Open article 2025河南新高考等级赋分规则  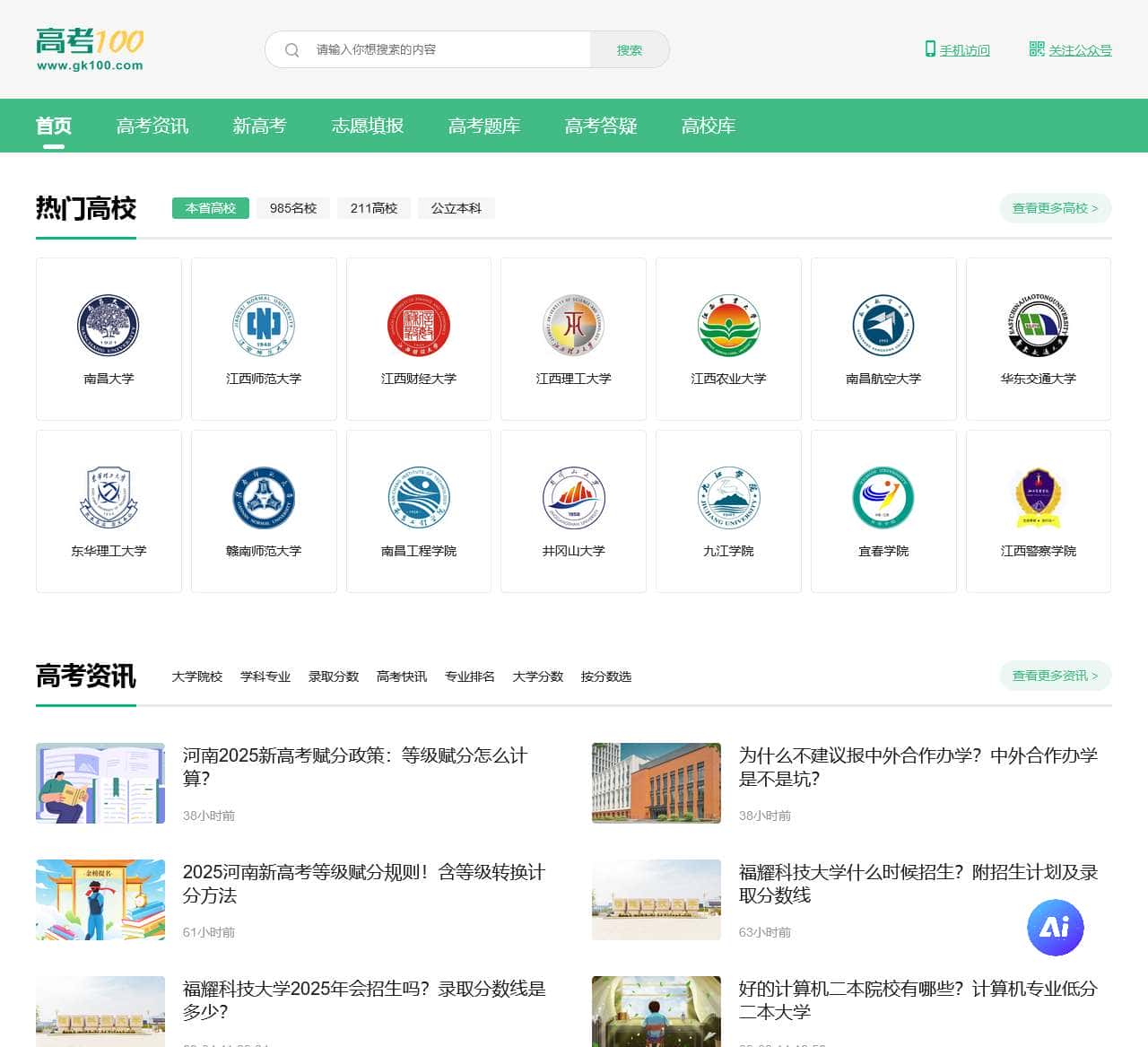pyautogui.click(x=364, y=884)
